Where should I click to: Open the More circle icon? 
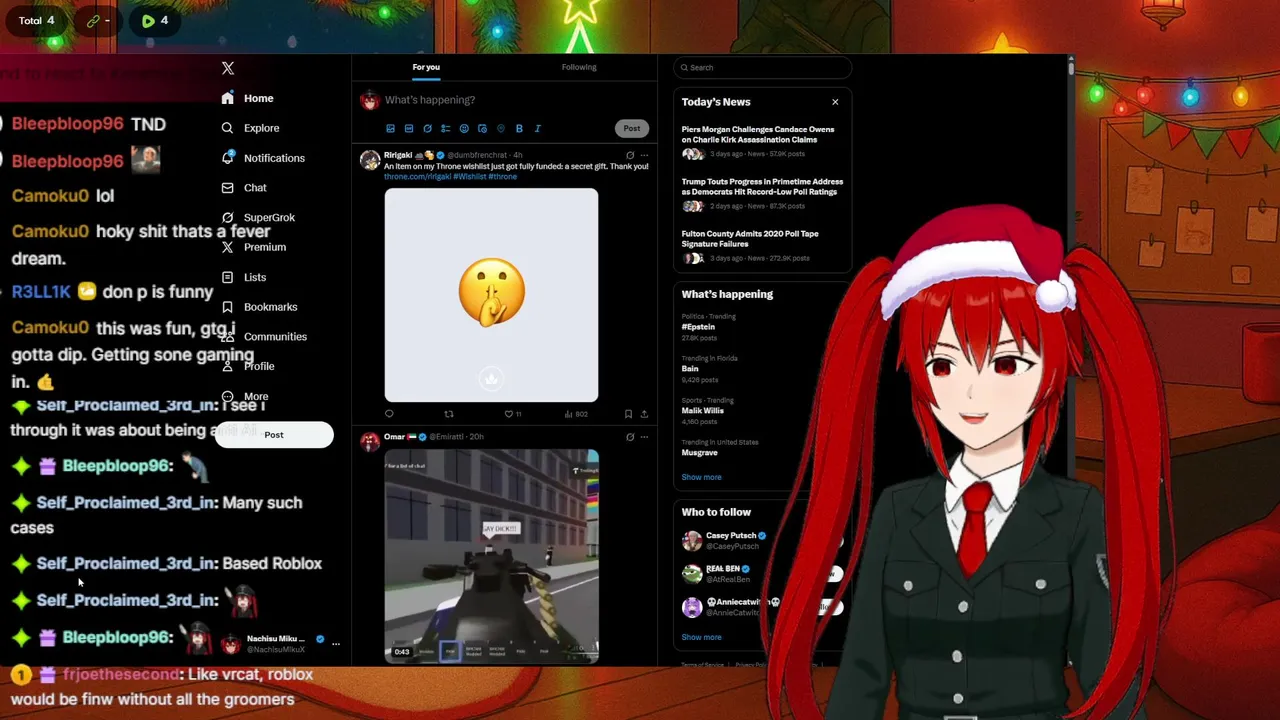coord(227,396)
